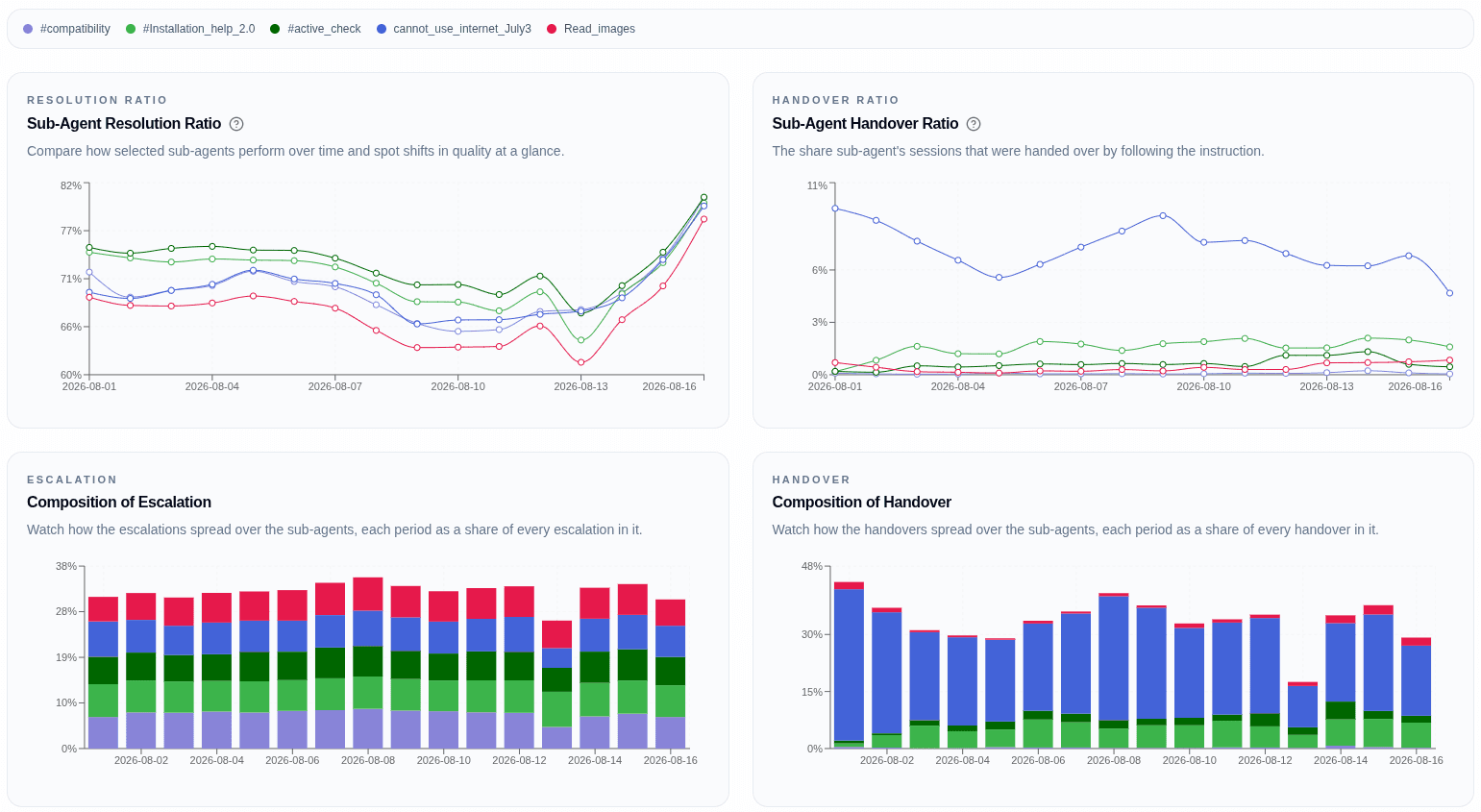Click the blue segment of the first Composition of Handover bar

849,665
